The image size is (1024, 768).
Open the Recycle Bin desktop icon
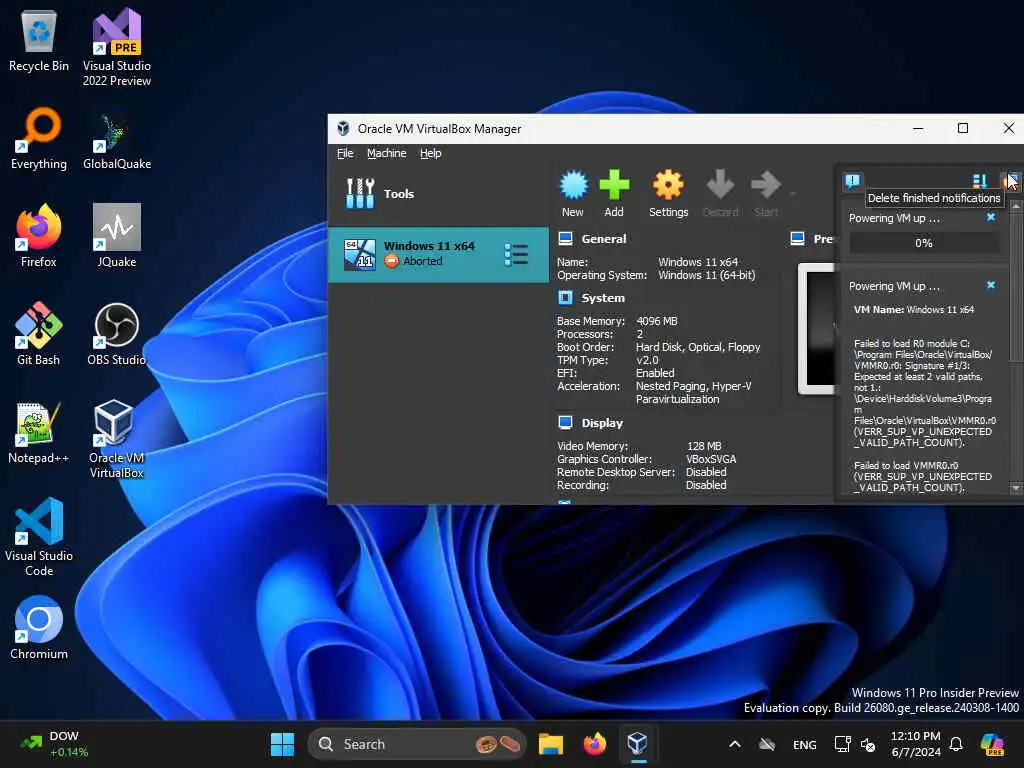pyautogui.click(x=39, y=40)
